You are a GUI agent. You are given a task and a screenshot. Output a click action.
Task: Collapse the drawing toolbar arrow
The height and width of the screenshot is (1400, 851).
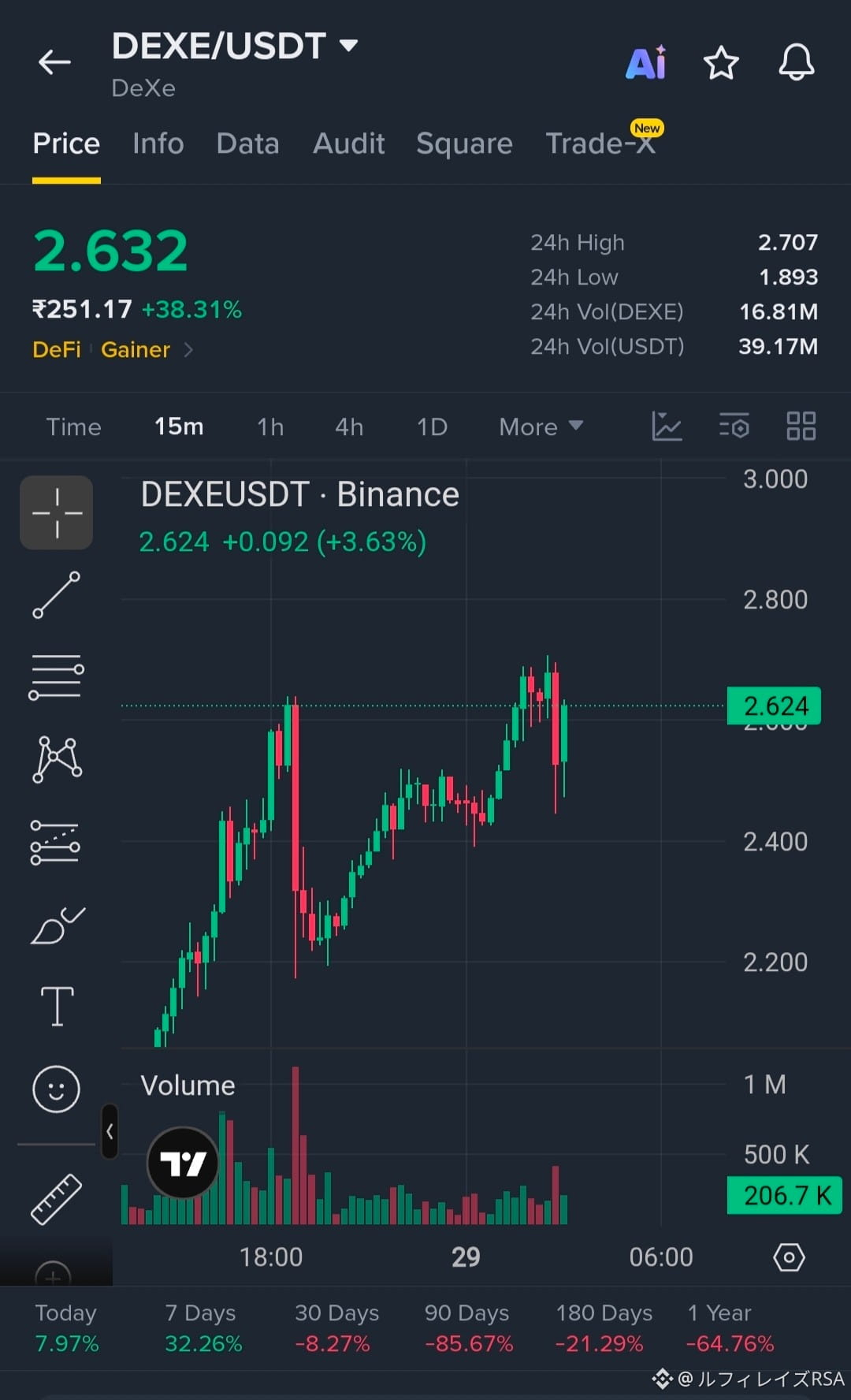[110, 1132]
